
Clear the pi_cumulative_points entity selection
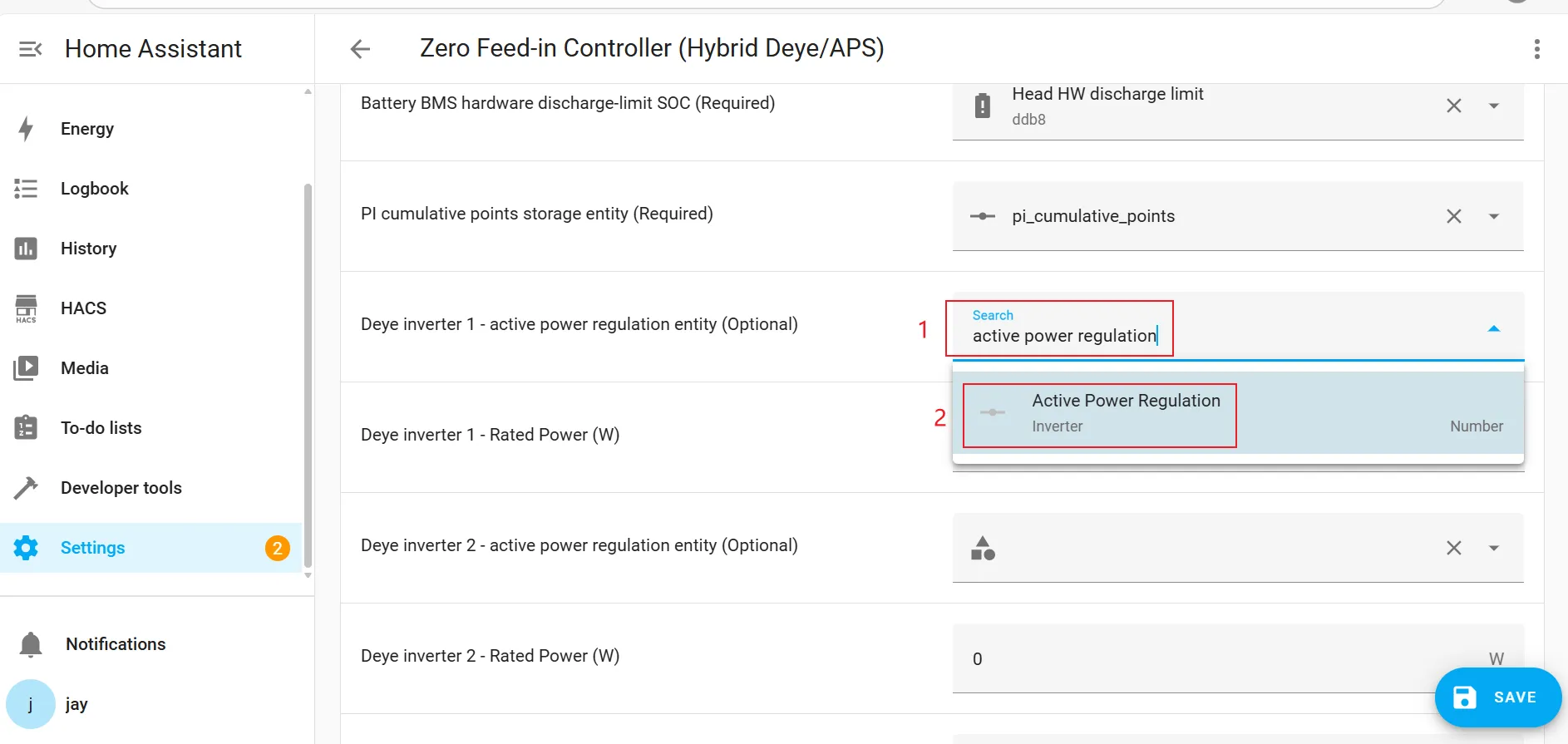(1453, 216)
